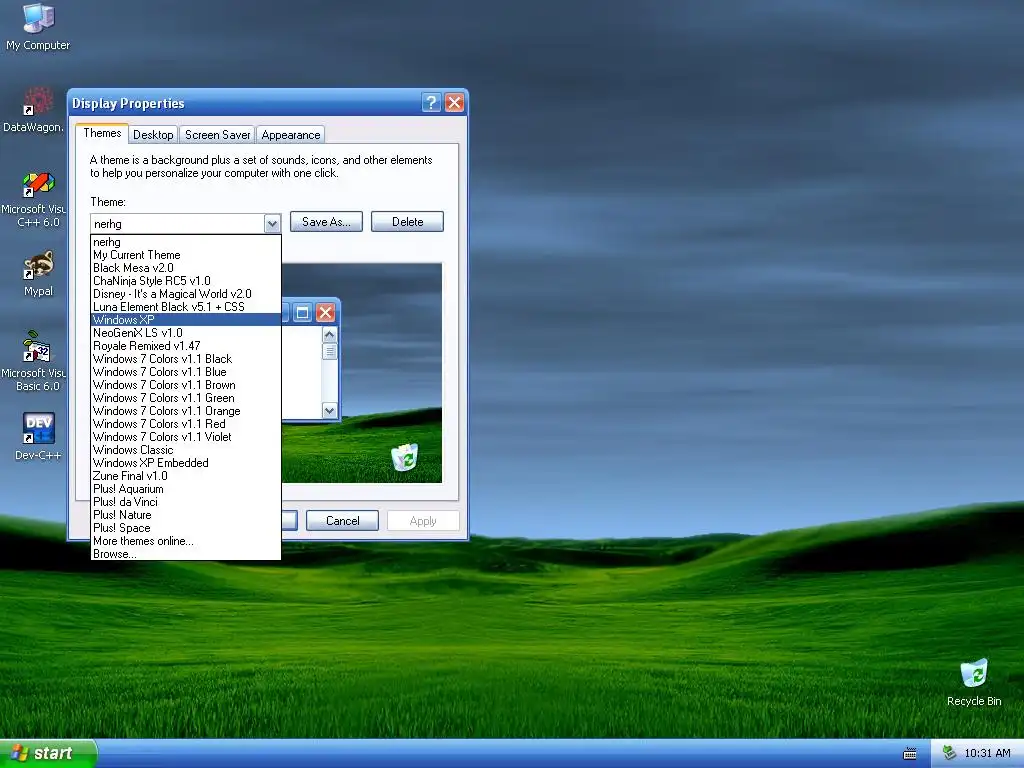
Task: Click the Save As... button
Action: click(x=326, y=221)
